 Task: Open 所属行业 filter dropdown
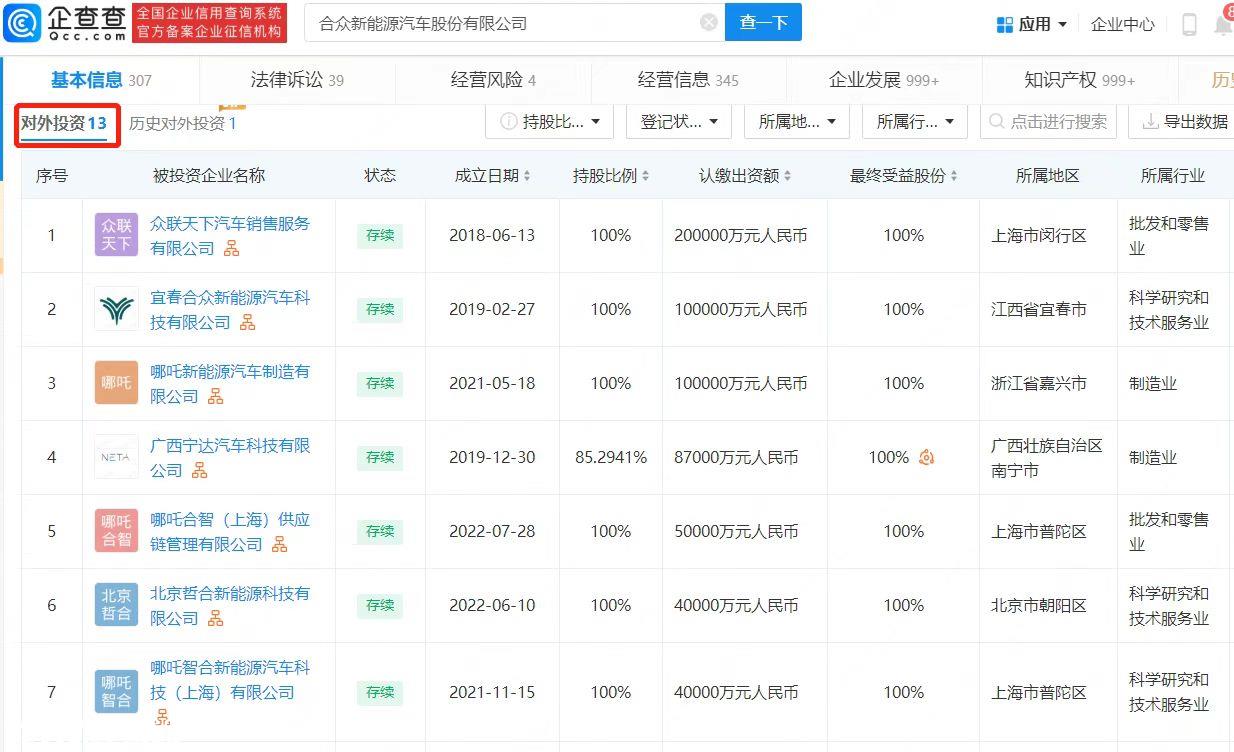[x=915, y=122]
